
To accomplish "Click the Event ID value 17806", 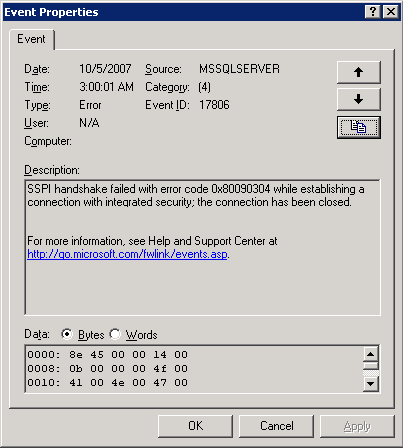I will (x=214, y=105).
